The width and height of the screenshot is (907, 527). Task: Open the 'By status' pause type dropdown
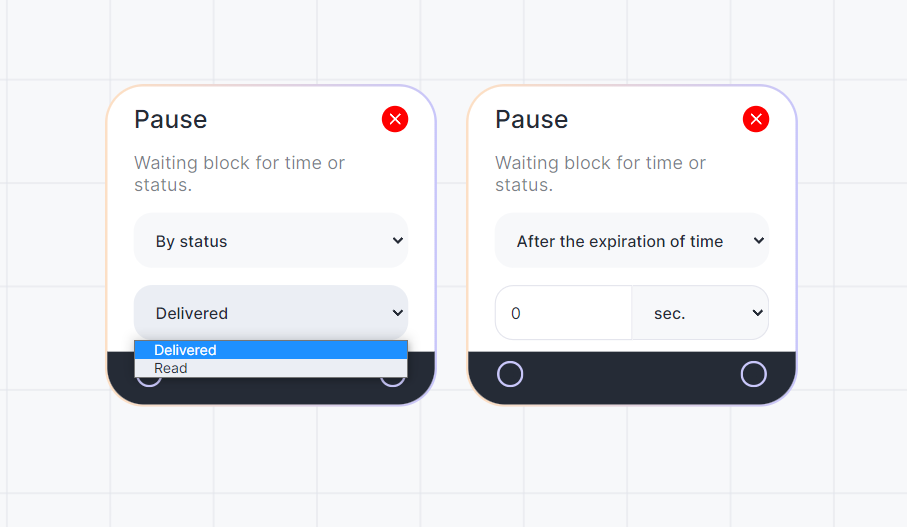(x=271, y=241)
